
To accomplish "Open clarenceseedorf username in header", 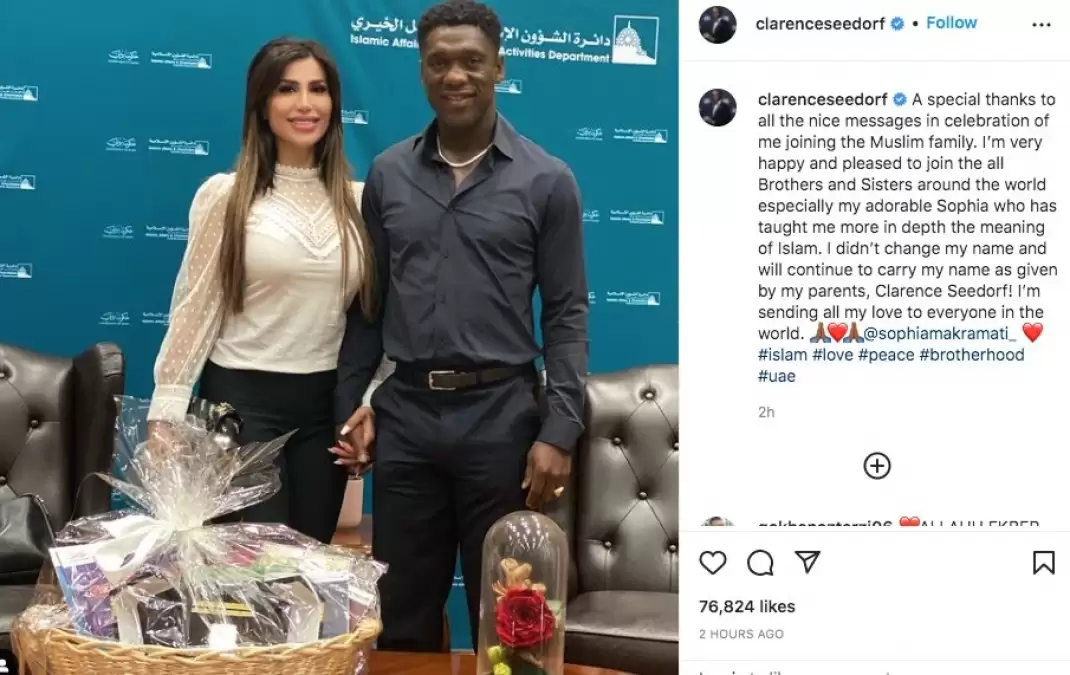I will (x=820, y=23).
